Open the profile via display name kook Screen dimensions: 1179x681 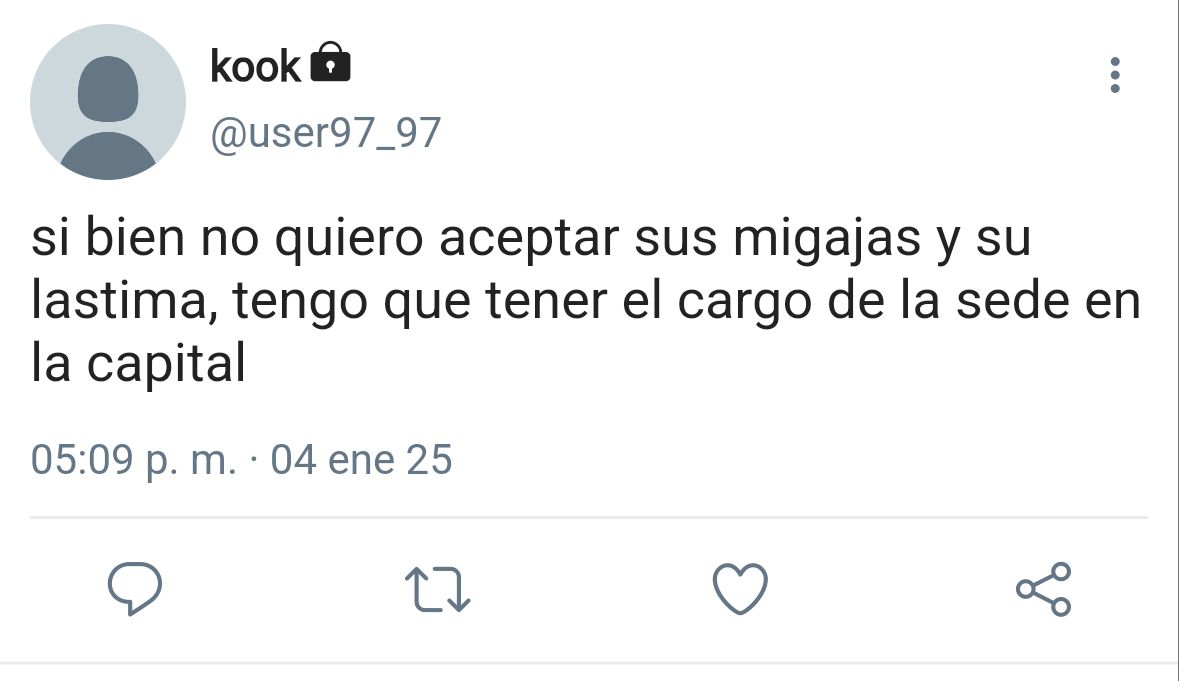(255, 66)
